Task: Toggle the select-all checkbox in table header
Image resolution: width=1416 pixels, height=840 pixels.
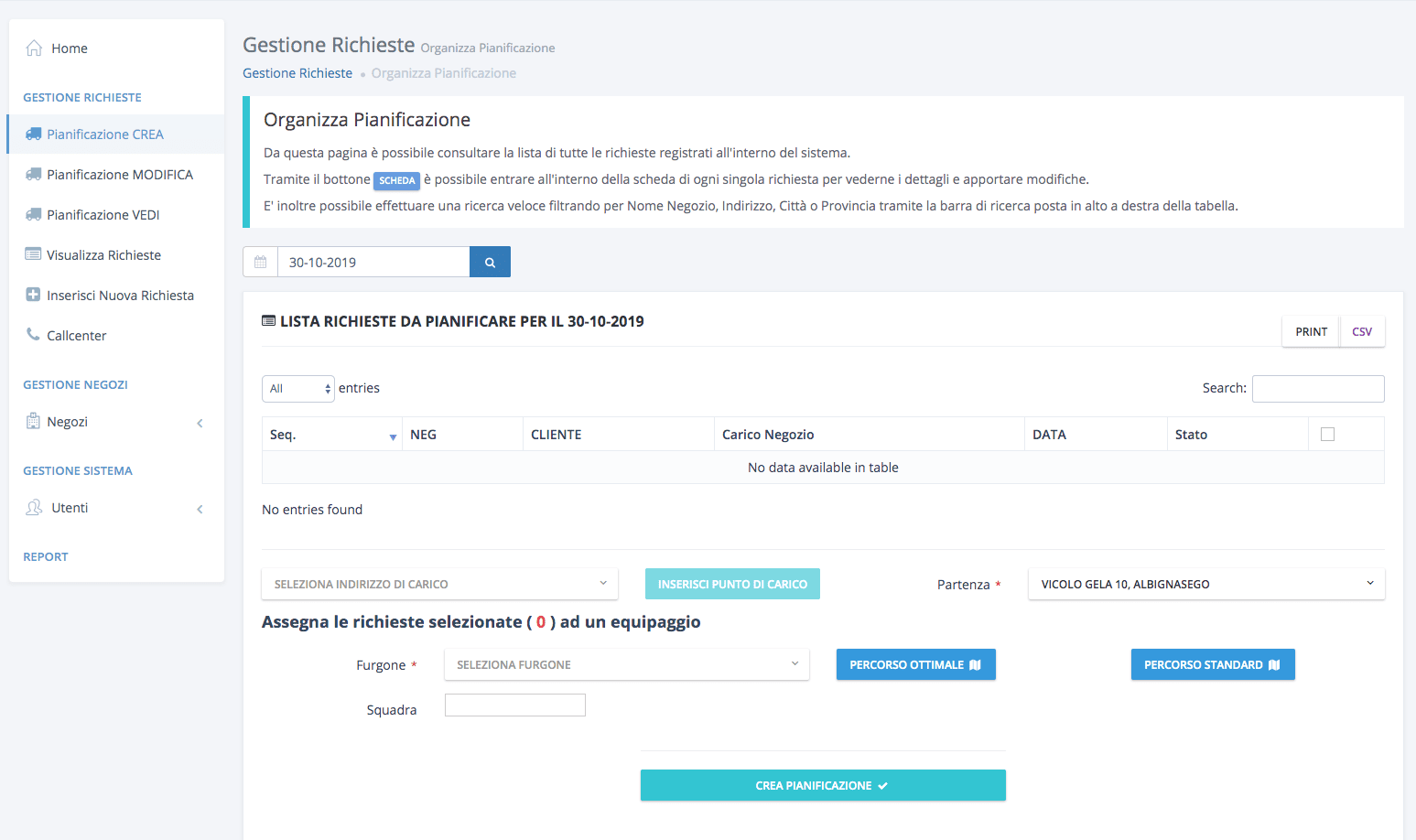Action: coord(1327,435)
